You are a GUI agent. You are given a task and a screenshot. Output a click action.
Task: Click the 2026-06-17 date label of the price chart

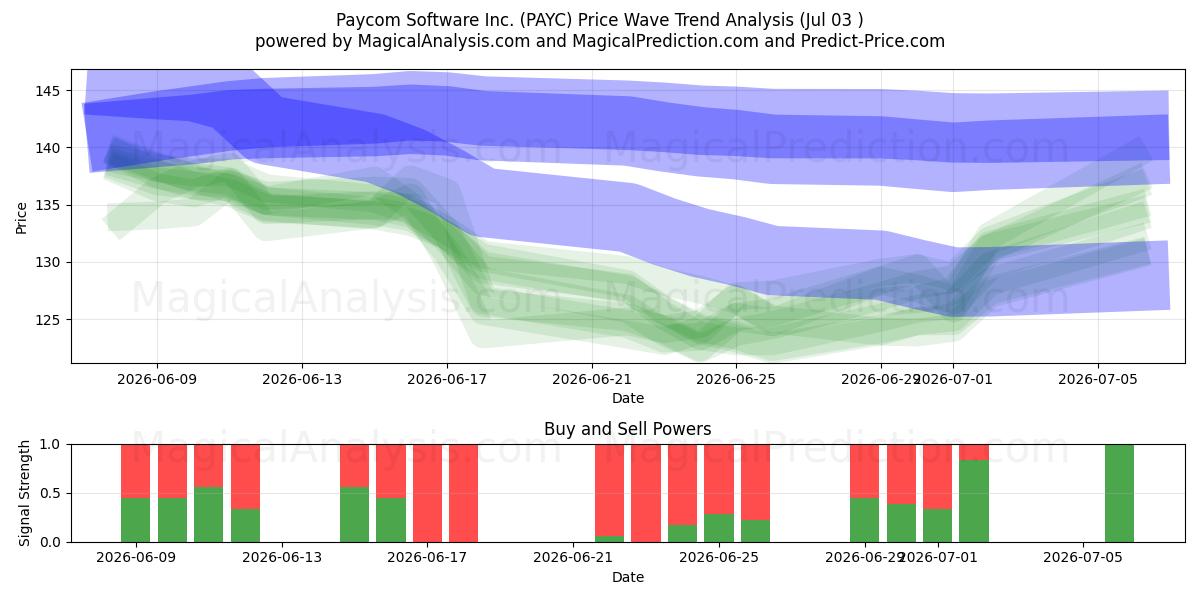click(447, 379)
